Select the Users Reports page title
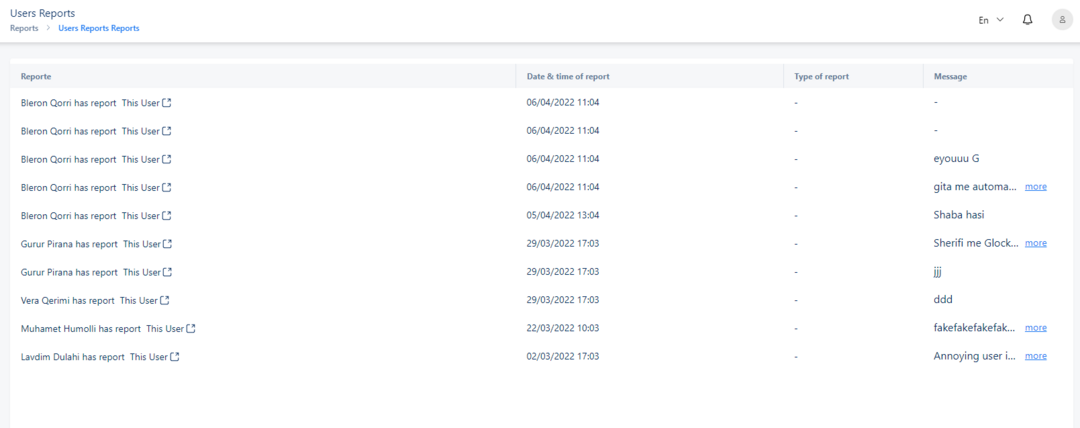 (43, 13)
